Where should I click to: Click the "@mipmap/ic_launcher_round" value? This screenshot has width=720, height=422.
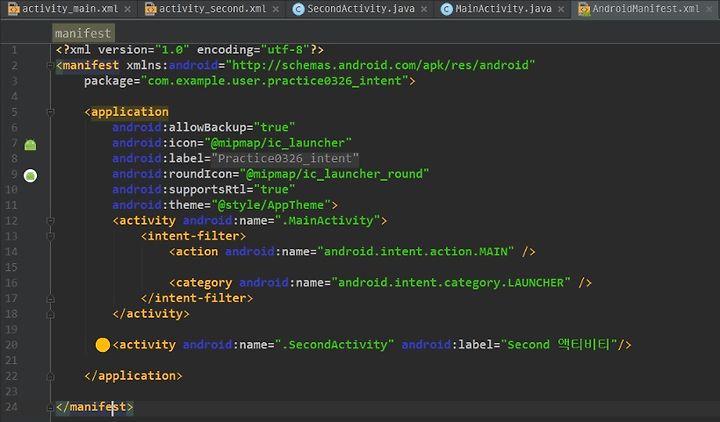point(334,174)
